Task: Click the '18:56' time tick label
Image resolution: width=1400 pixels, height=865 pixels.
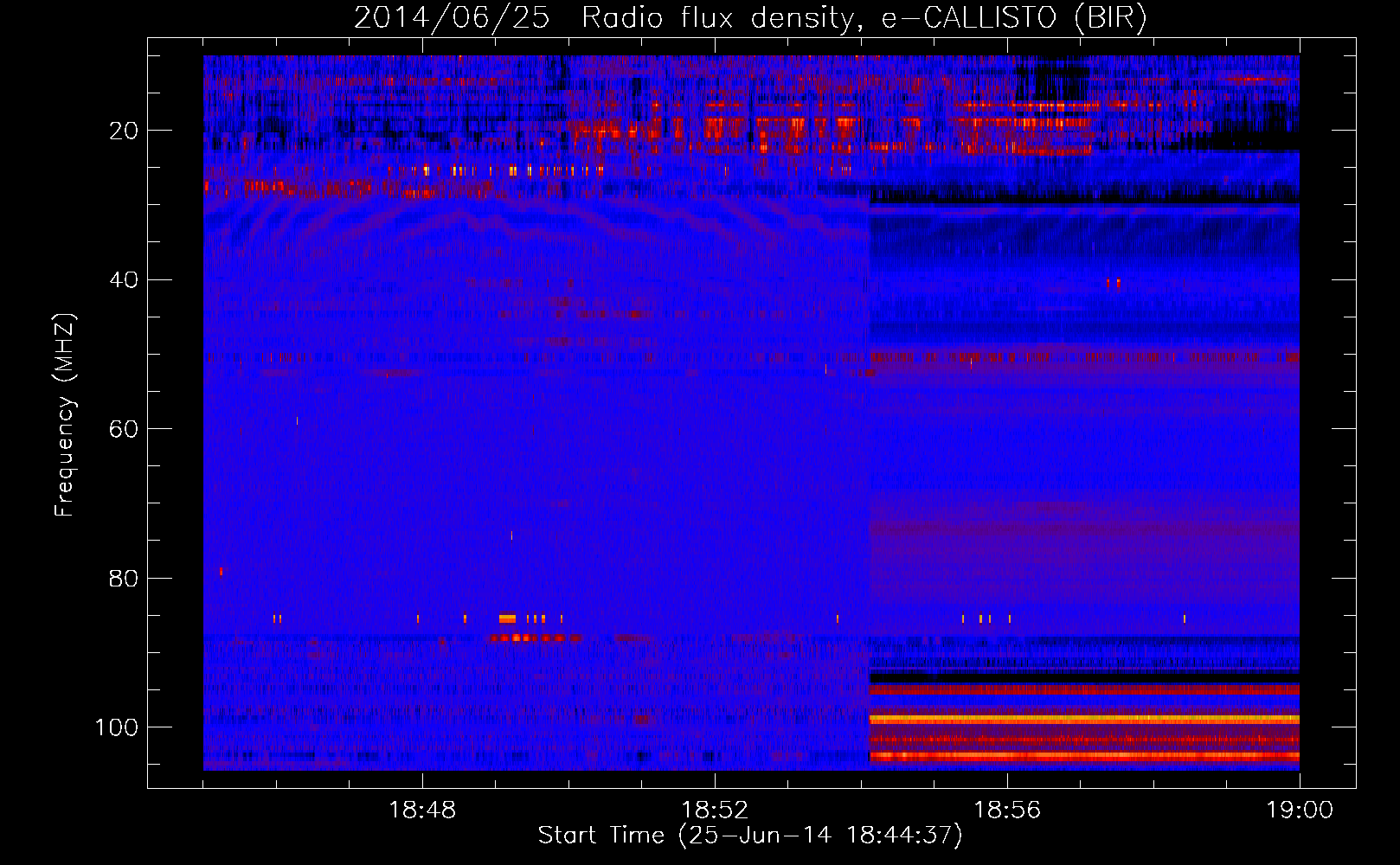Action: tap(1007, 811)
